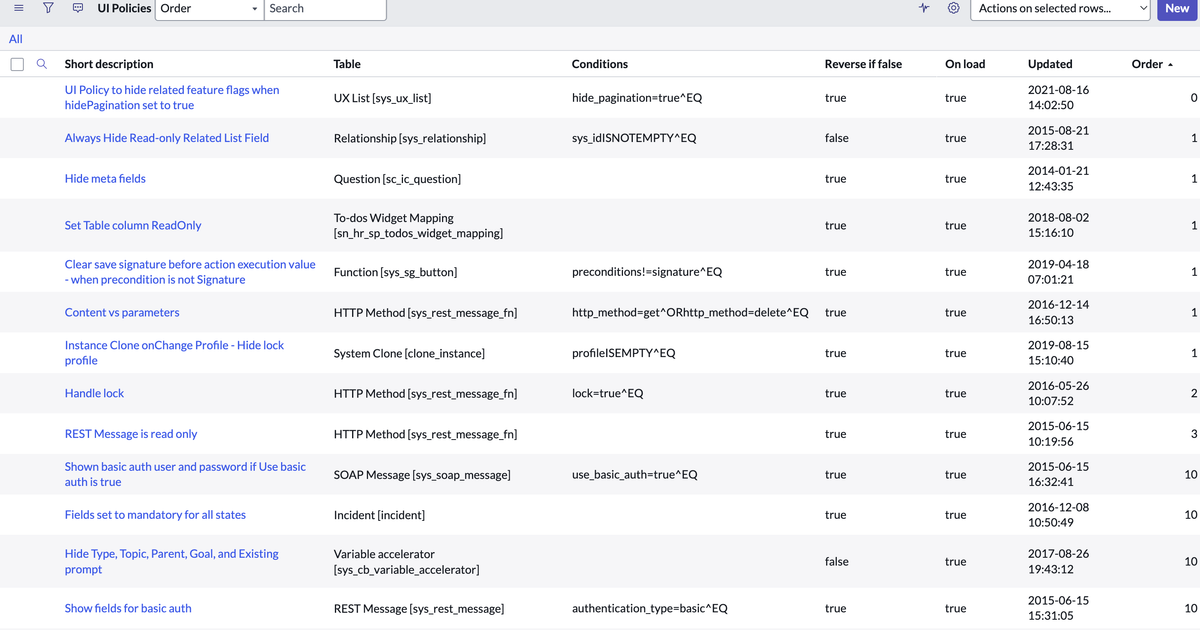Click UX List [sys_ux_list] table cell

point(382,98)
